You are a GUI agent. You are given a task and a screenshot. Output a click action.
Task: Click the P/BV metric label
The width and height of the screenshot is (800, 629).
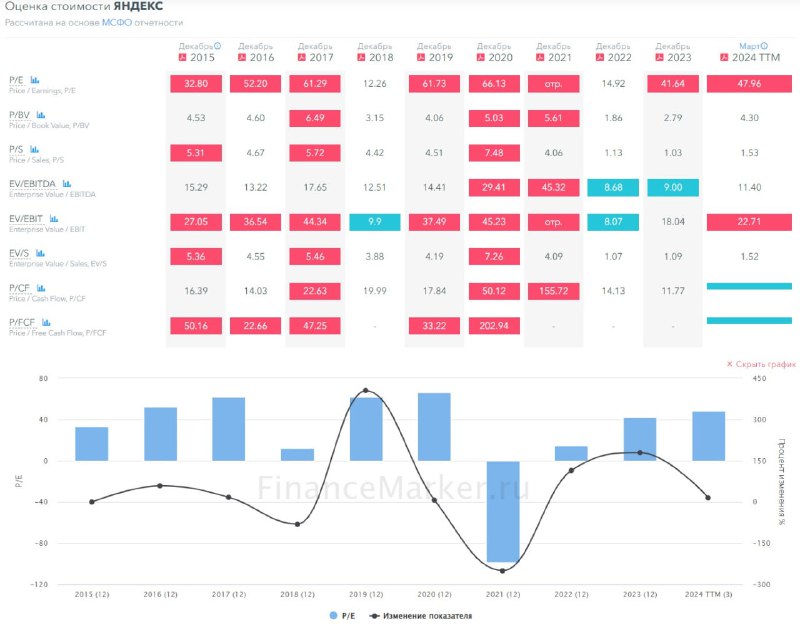(x=19, y=115)
